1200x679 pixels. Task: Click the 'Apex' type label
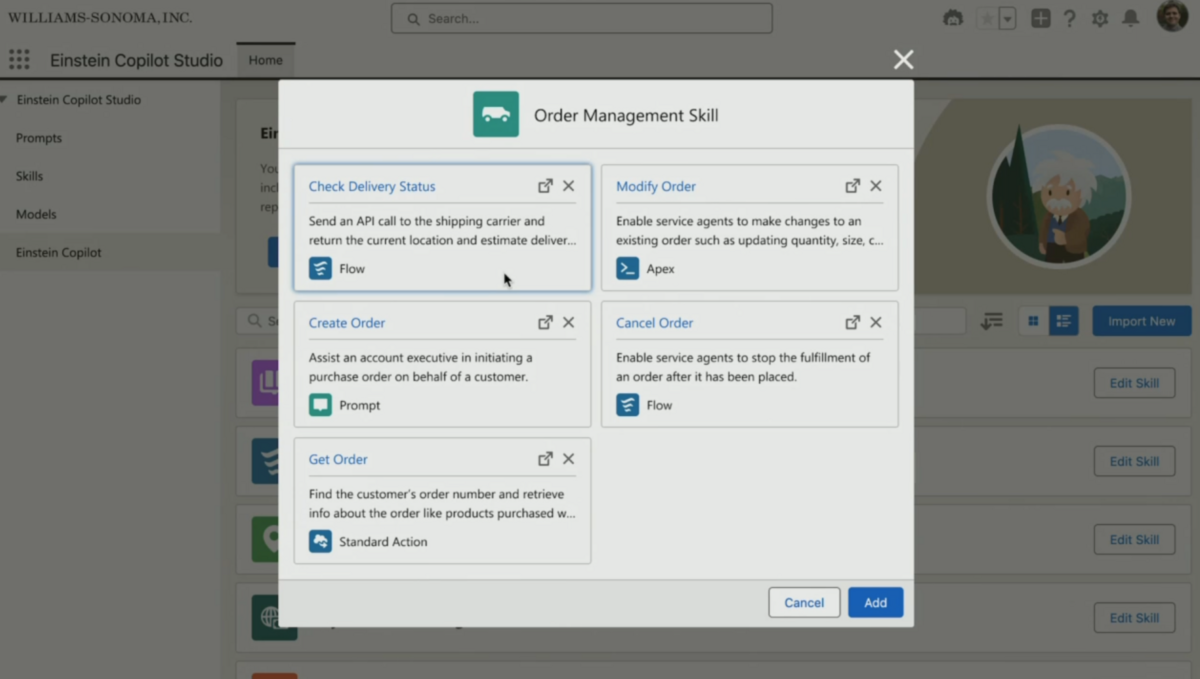tap(661, 269)
